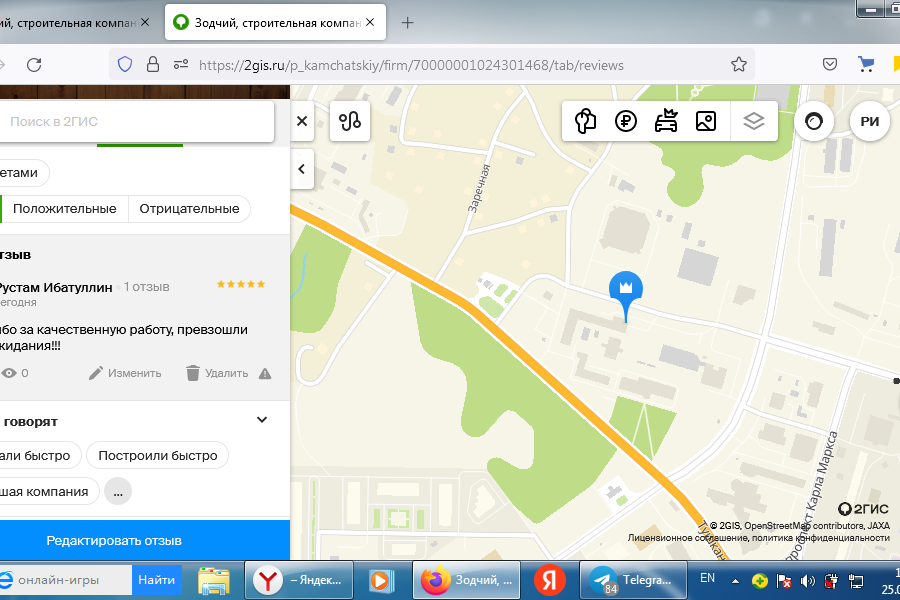
Task: Close the first browser tab
Action: click(145, 22)
